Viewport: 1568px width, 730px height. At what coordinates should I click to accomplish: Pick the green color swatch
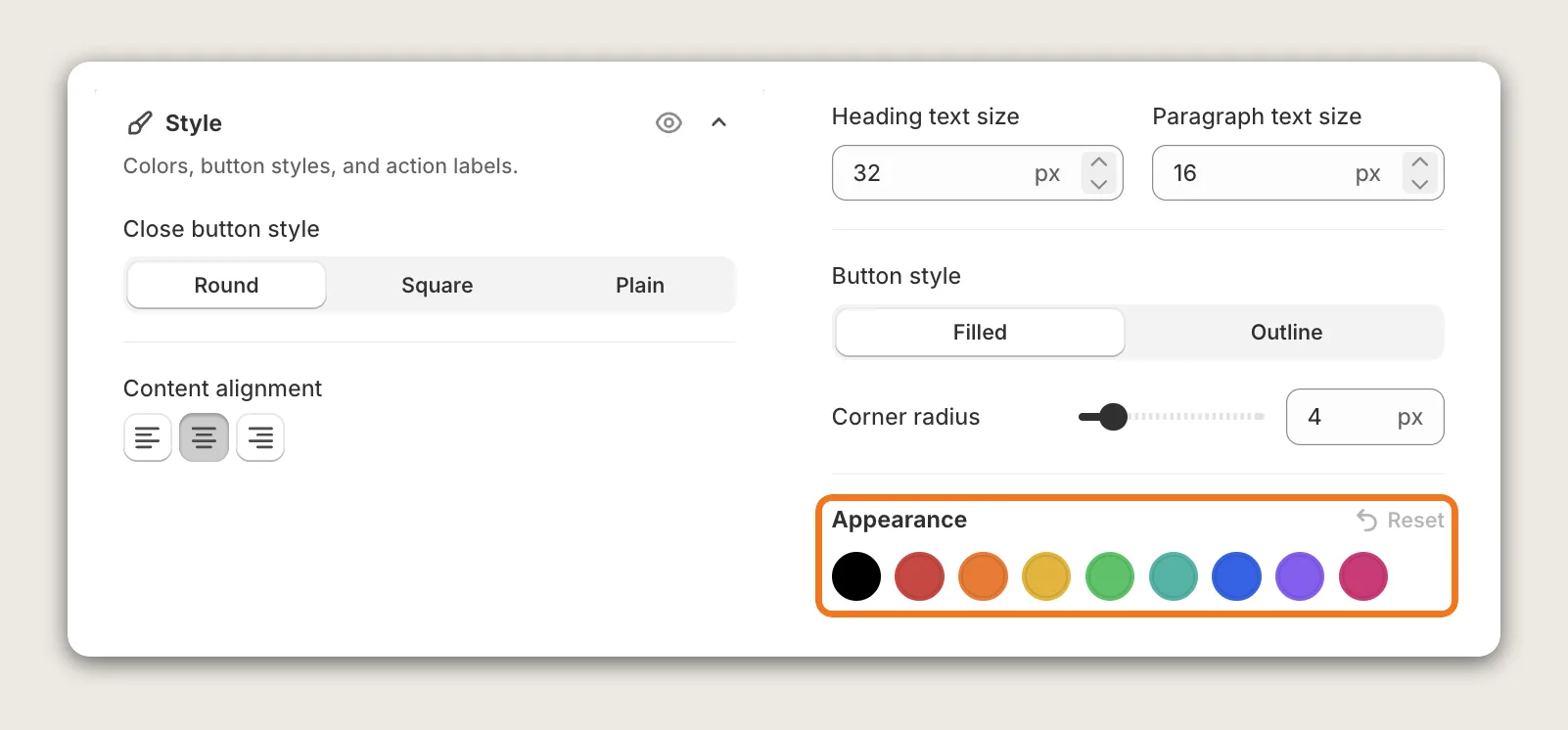(x=1110, y=576)
